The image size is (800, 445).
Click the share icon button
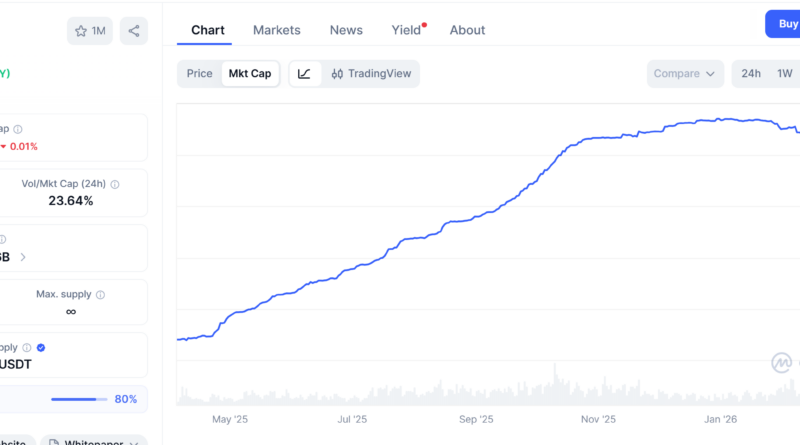coord(134,31)
